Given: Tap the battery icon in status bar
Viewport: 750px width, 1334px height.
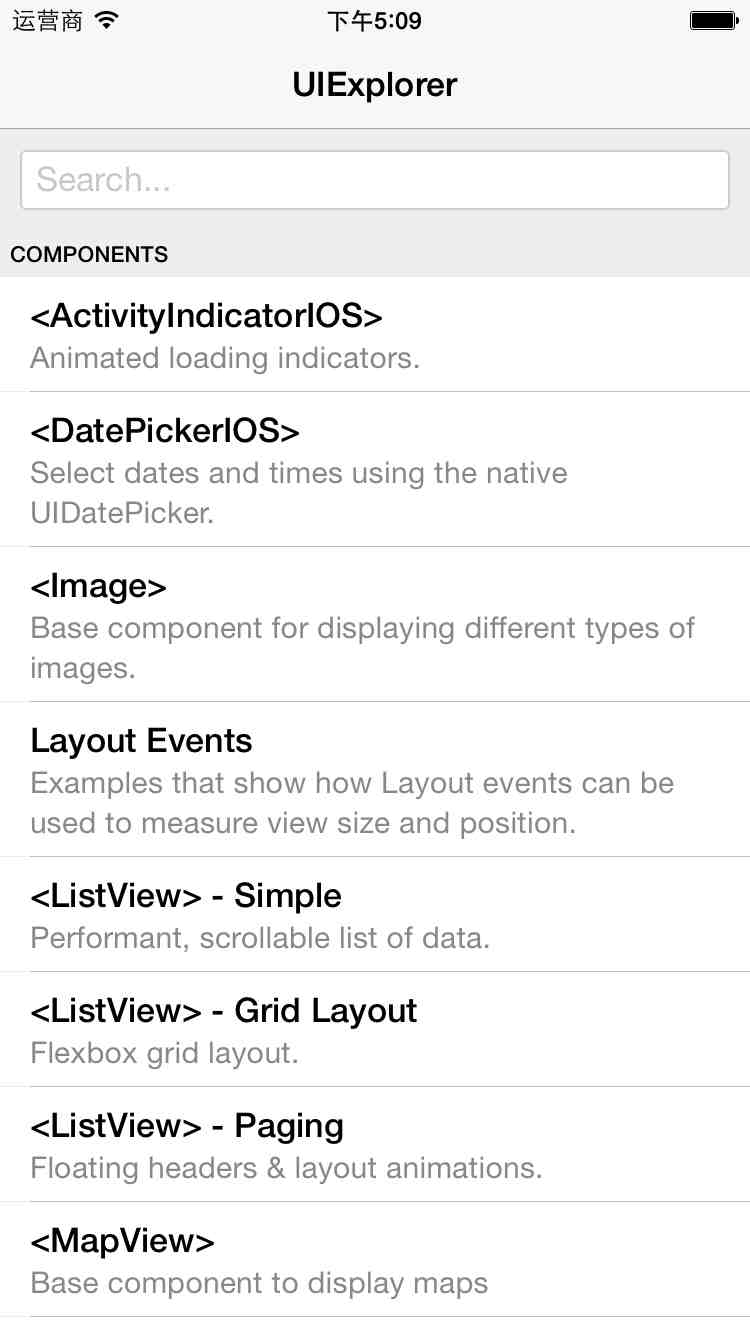Looking at the screenshot, I should tap(714, 20).
